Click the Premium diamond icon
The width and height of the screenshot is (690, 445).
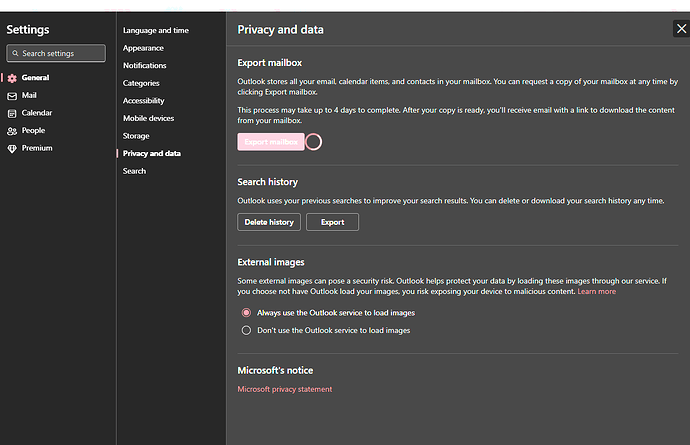coord(12,148)
